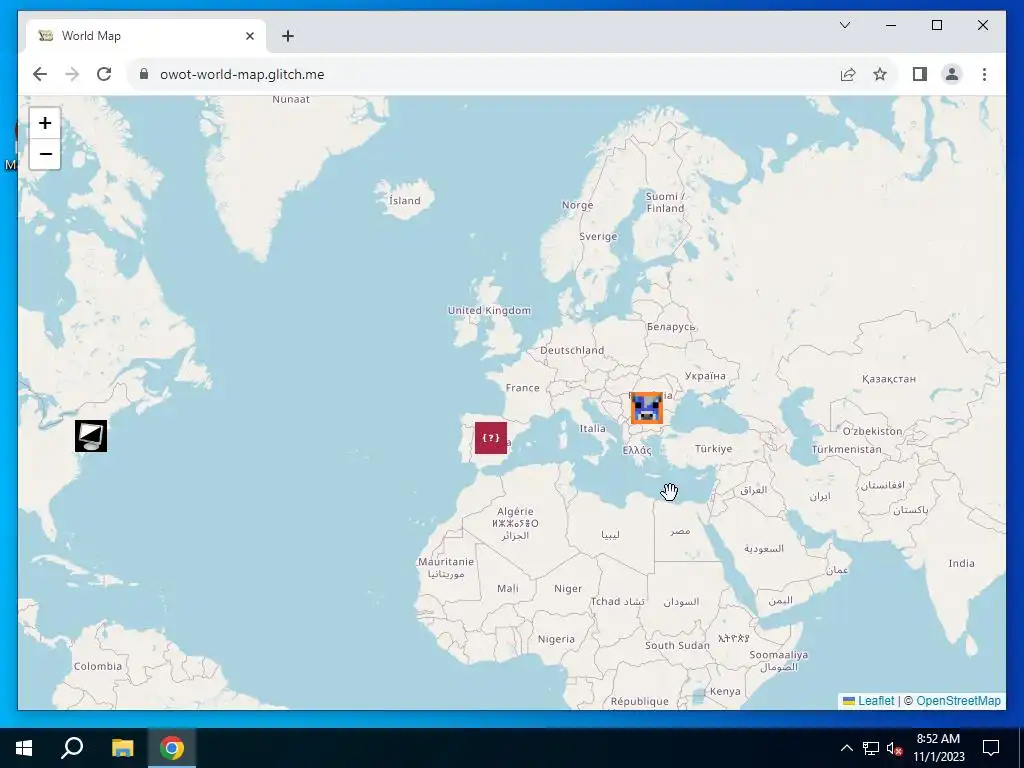Image resolution: width=1024 pixels, height=768 pixels.
Task: Click the Norge map label
Action: (x=578, y=205)
